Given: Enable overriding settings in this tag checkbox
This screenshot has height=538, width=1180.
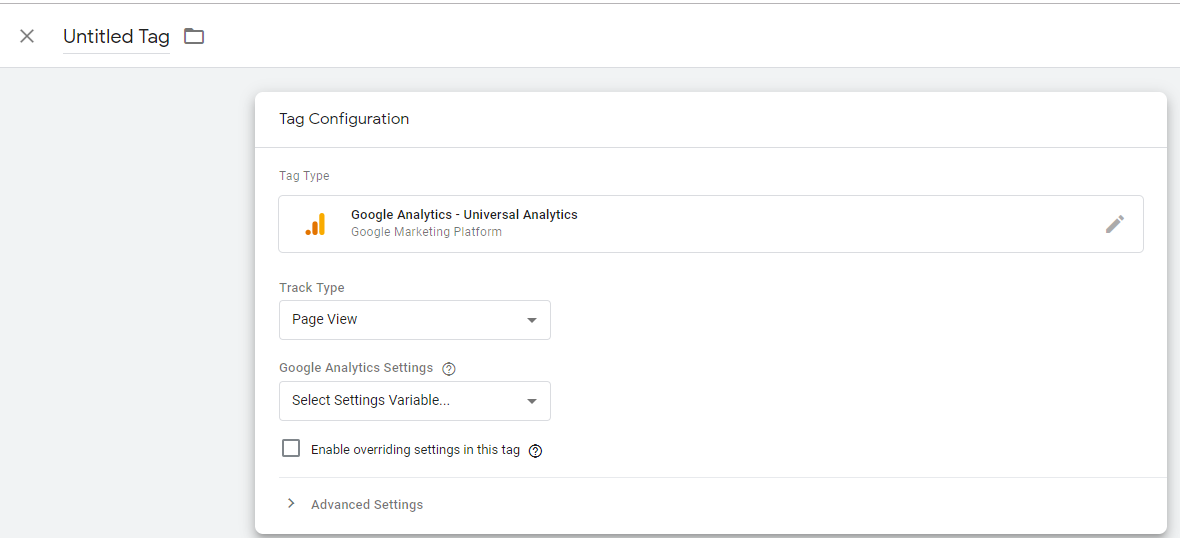Looking at the screenshot, I should [x=291, y=449].
